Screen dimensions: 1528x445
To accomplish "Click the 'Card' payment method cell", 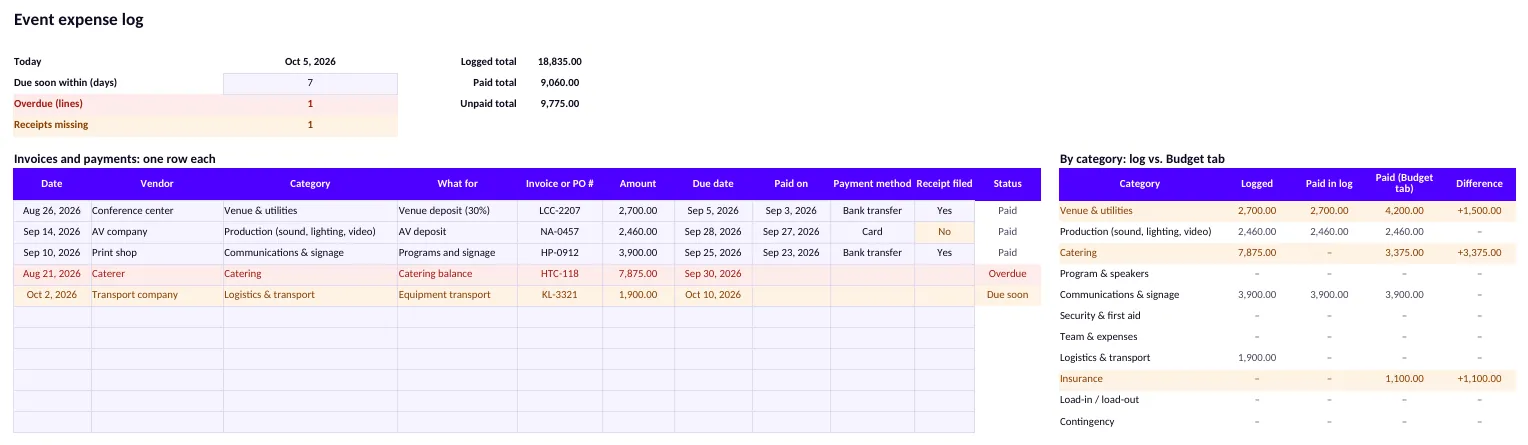I will (872, 232).
